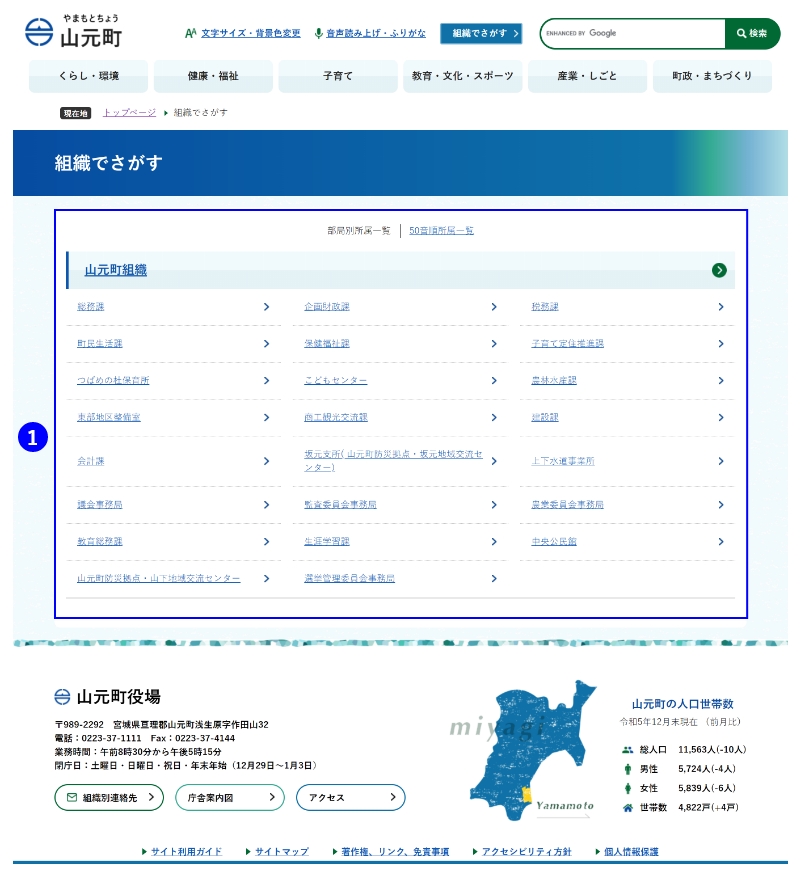Open the 議会事務局 link

[100, 504]
